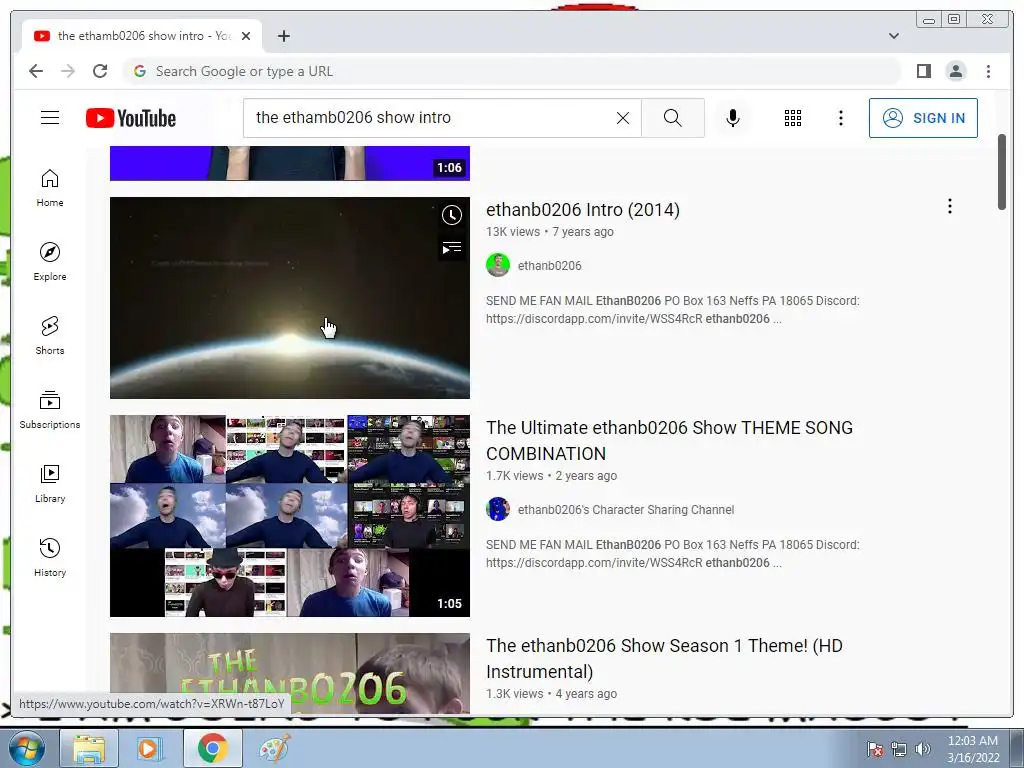This screenshot has width=1024, height=768.
Task: Click the magnifier search button
Action: click(673, 118)
